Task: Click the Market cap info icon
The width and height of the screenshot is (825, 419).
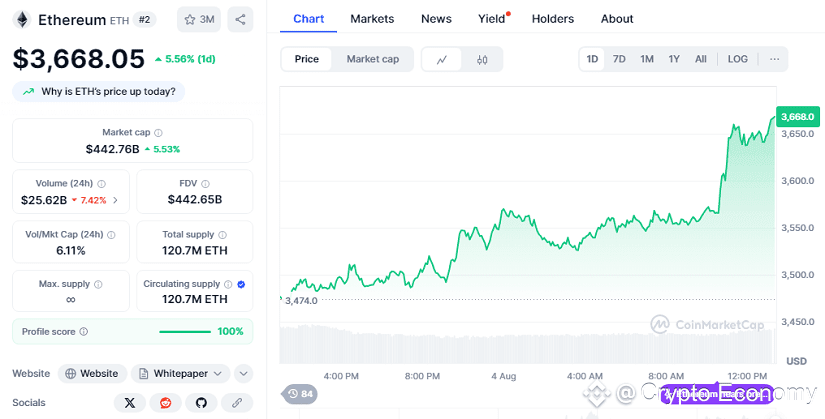Action: pos(158,133)
